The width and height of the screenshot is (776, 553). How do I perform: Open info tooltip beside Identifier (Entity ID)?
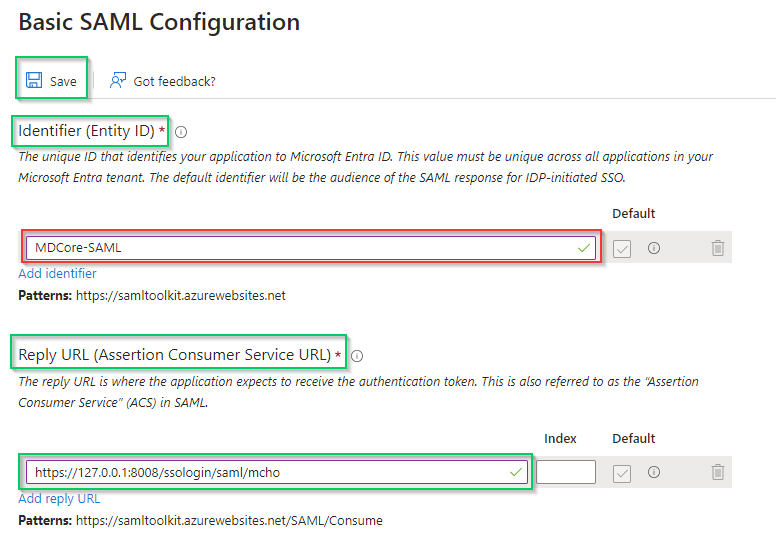[x=181, y=131]
